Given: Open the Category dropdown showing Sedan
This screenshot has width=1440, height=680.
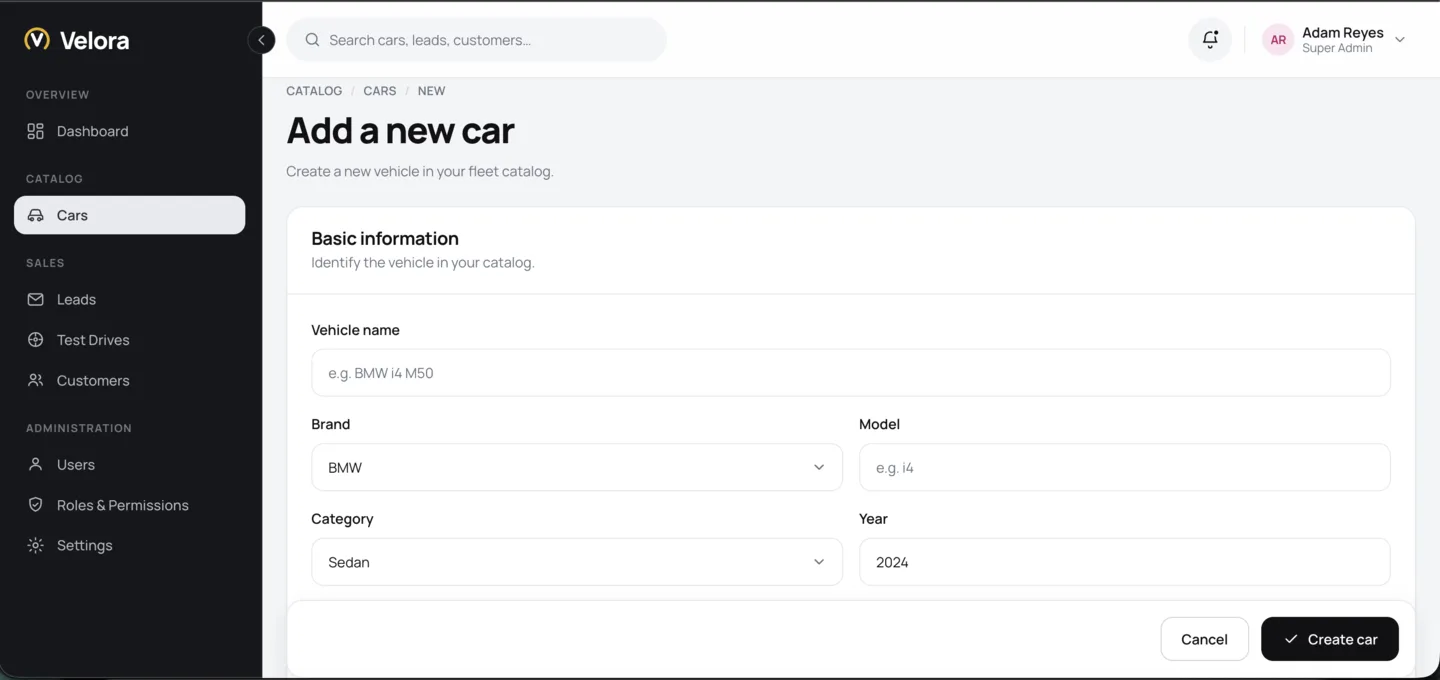Looking at the screenshot, I should [577, 562].
